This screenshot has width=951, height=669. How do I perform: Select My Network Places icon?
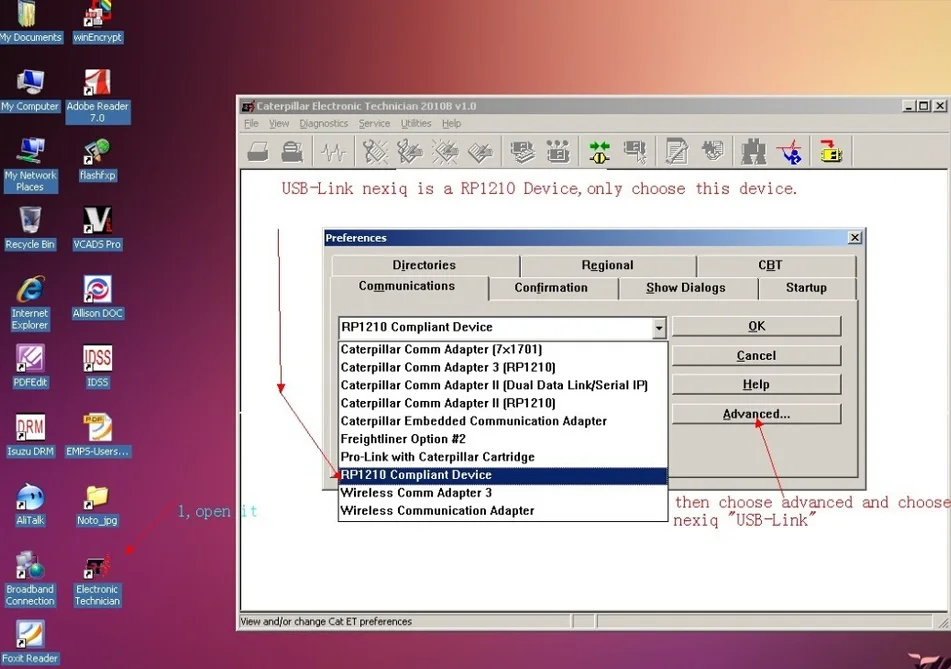tap(30, 165)
